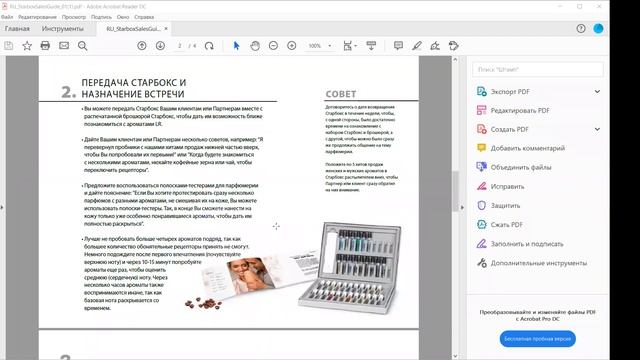640x360 pixels.
Task: Open the Файл menu
Action: (7, 17)
